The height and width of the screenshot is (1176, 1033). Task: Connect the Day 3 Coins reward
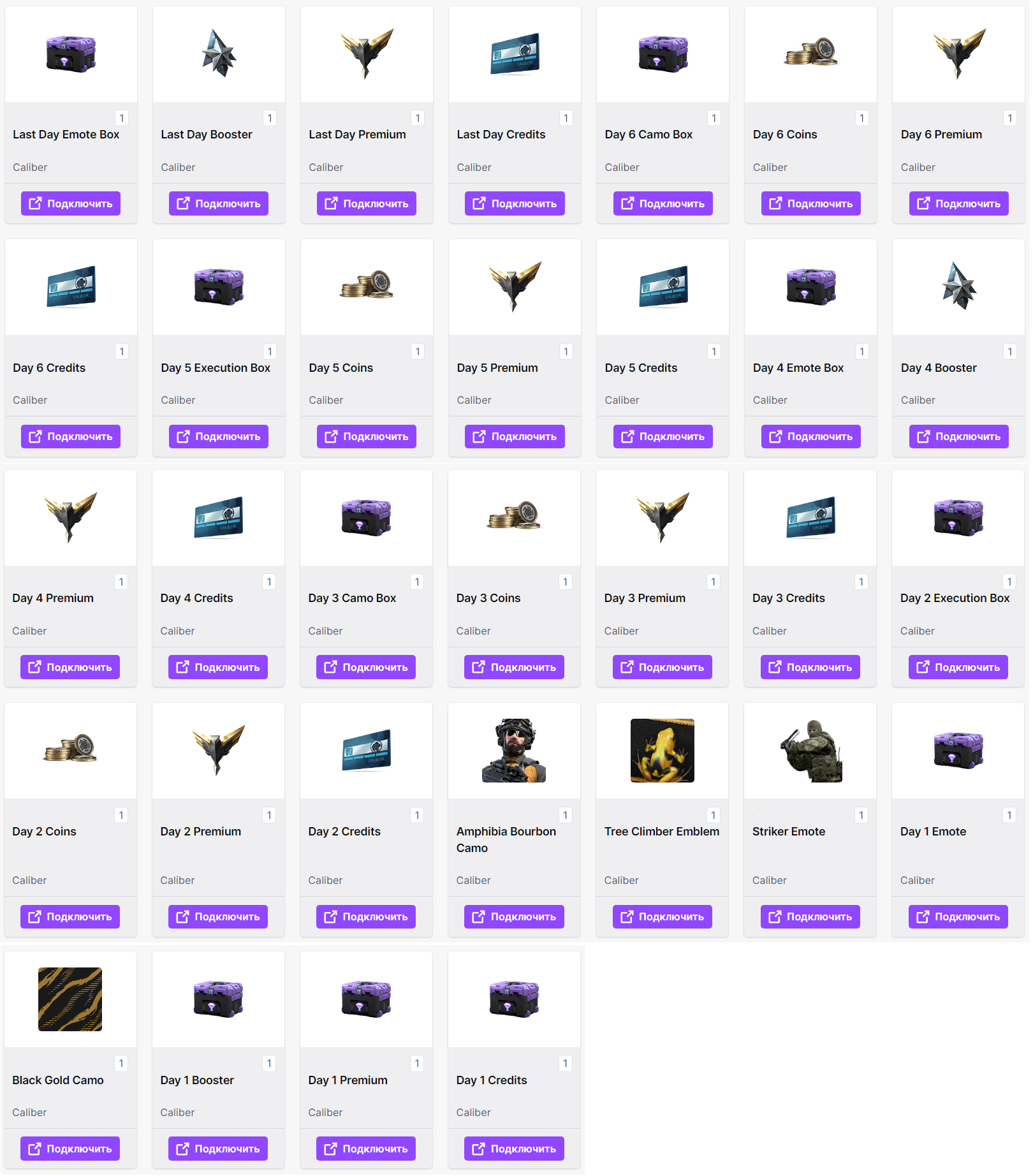[514, 667]
